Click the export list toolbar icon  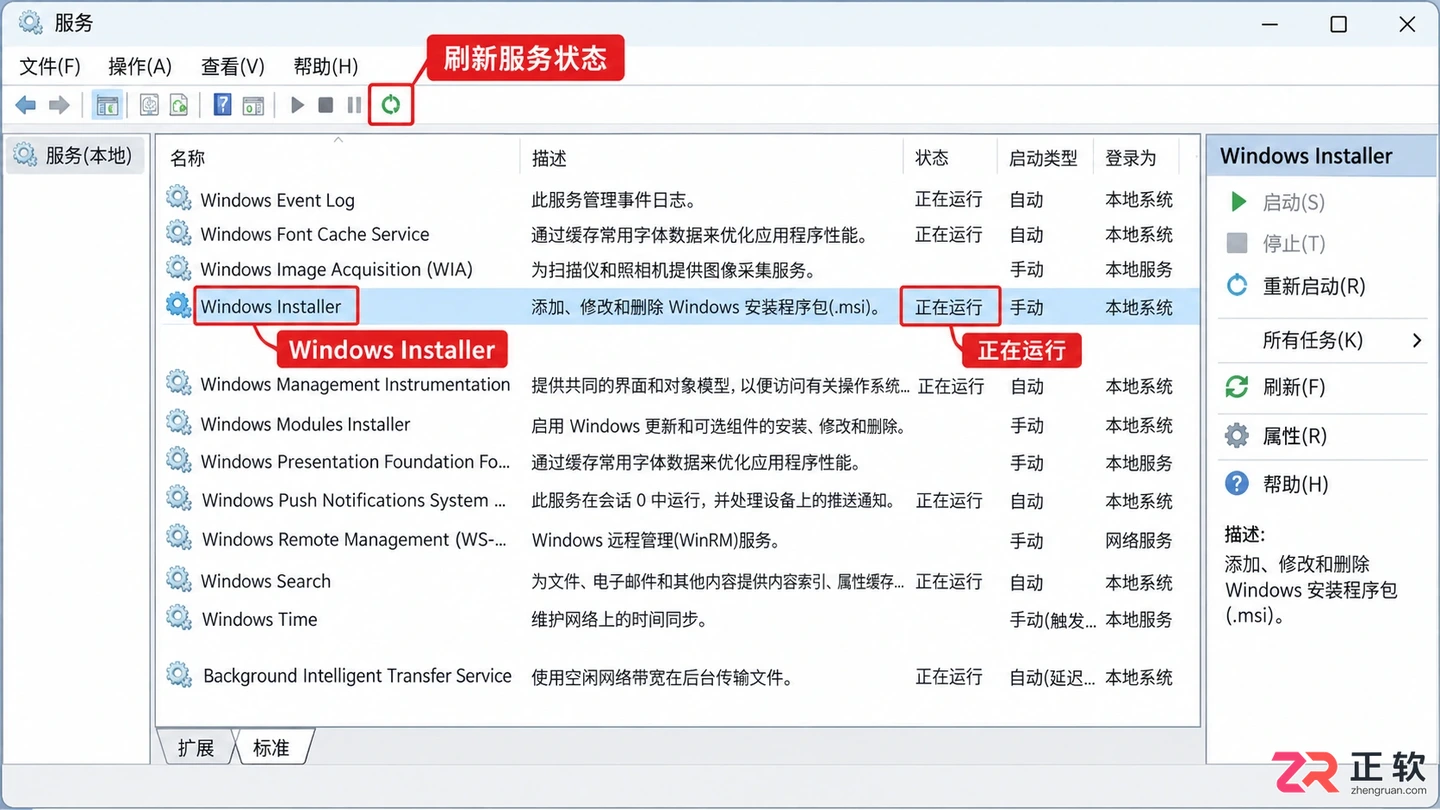point(179,105)
